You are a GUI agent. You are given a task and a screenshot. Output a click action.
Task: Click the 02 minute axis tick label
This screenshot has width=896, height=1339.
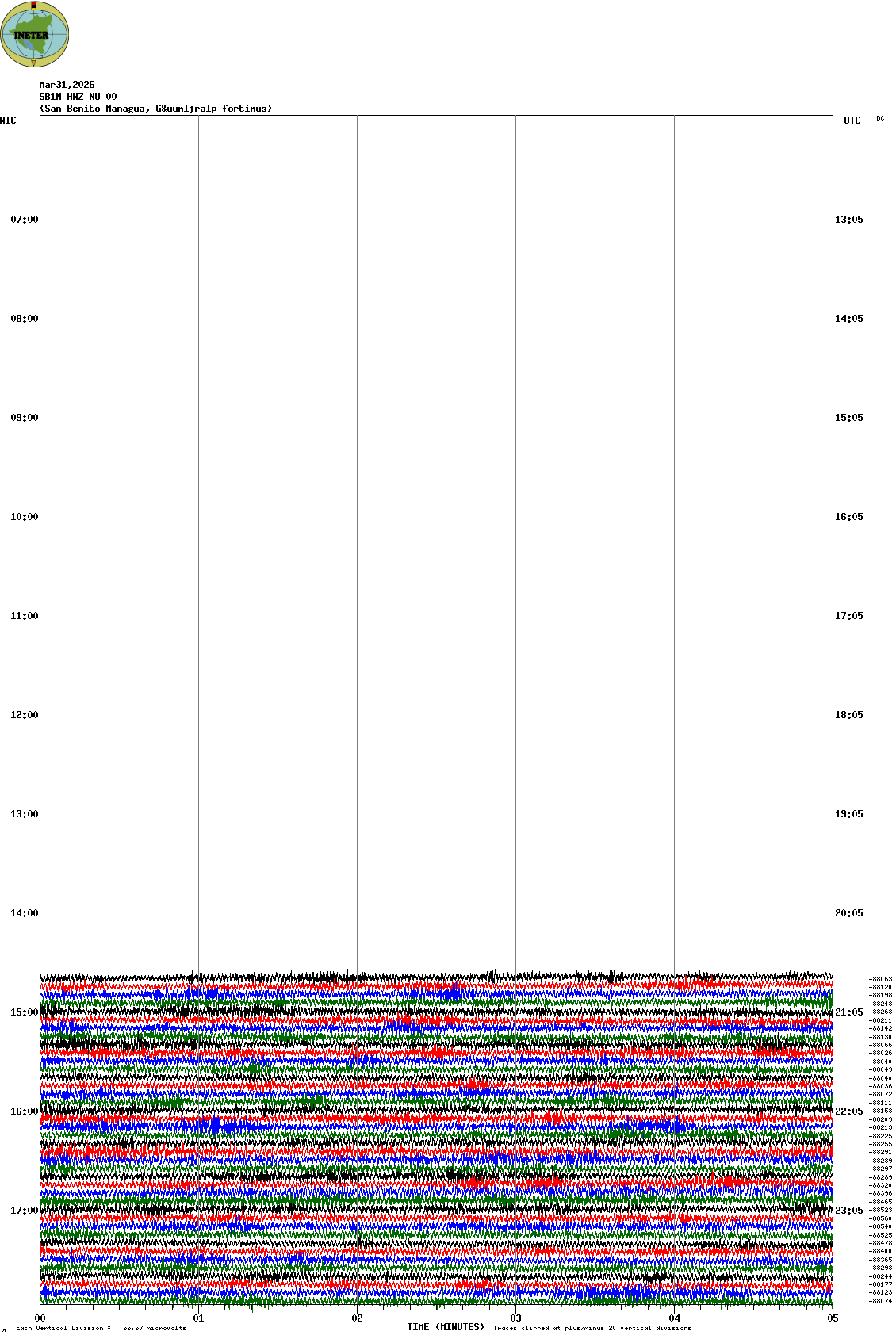[358, 1318]
